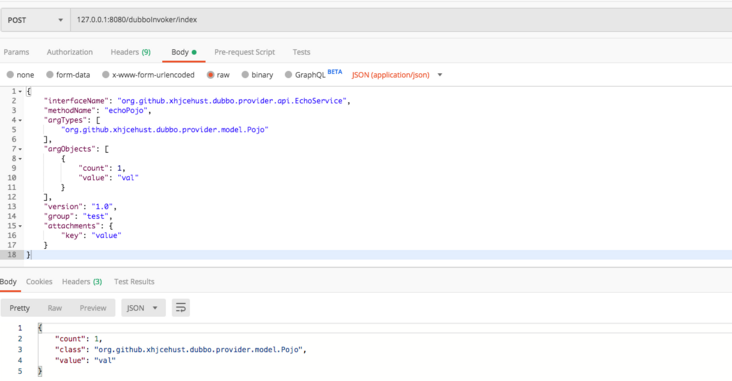Open JSON (application/json) content type dropdown
This screenshot has width=732, height=381.
click(x=397, y=75)
